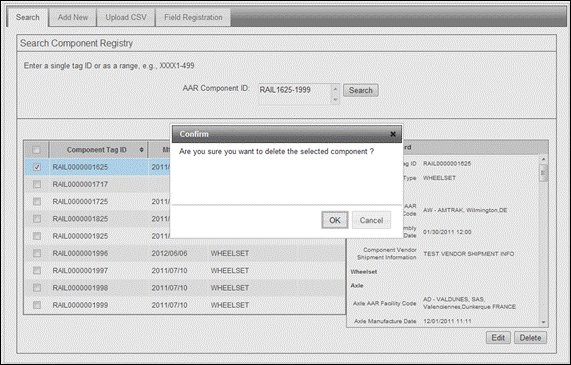571x365 pixels.
Task: Click the 01/30/2011 12:00 date value
Action: click(x=447, y=232)
